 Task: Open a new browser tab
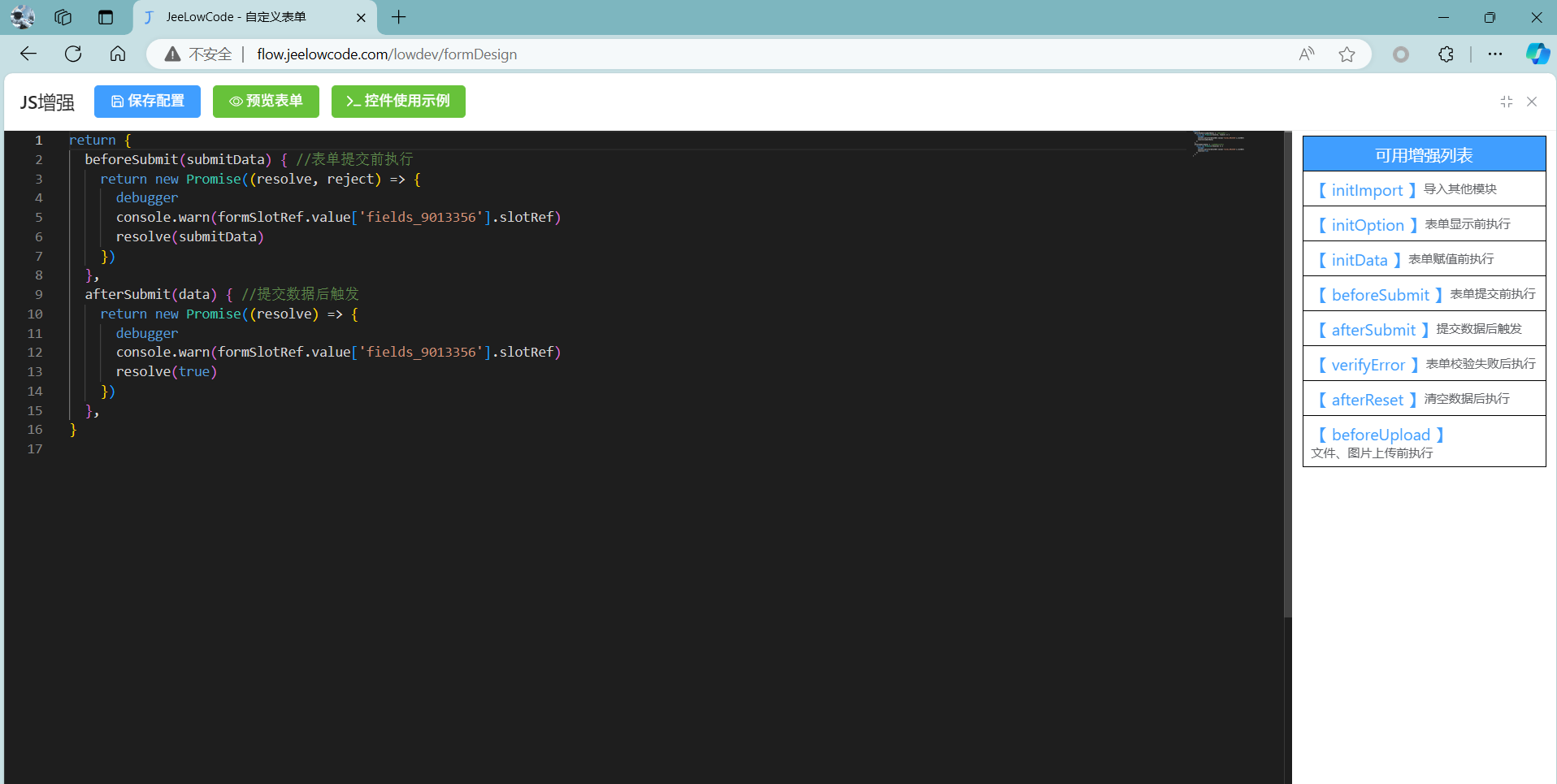tap(399, 17)
